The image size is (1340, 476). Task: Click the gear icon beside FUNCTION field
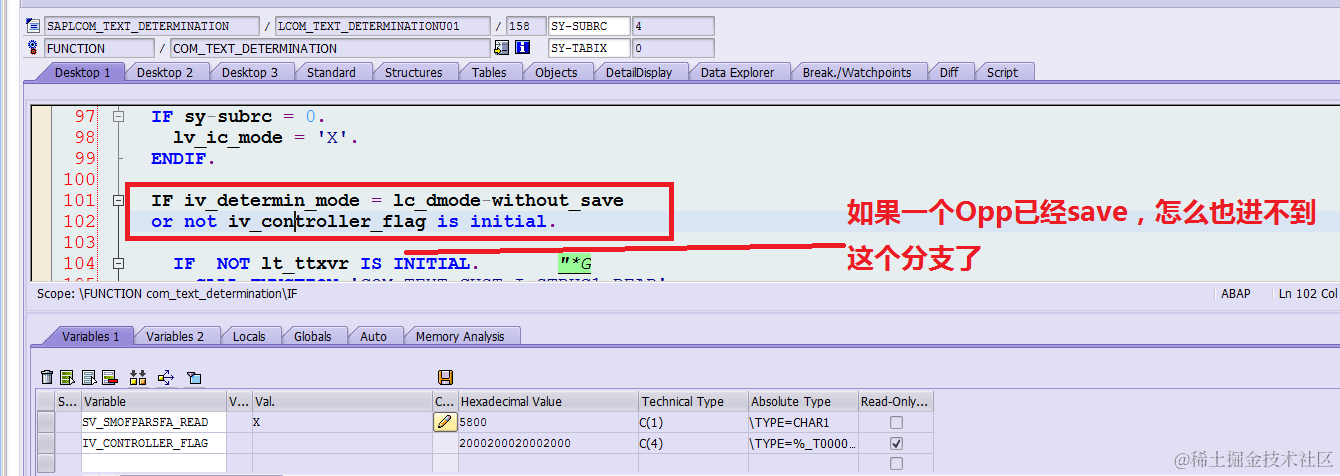coord(32,48)
